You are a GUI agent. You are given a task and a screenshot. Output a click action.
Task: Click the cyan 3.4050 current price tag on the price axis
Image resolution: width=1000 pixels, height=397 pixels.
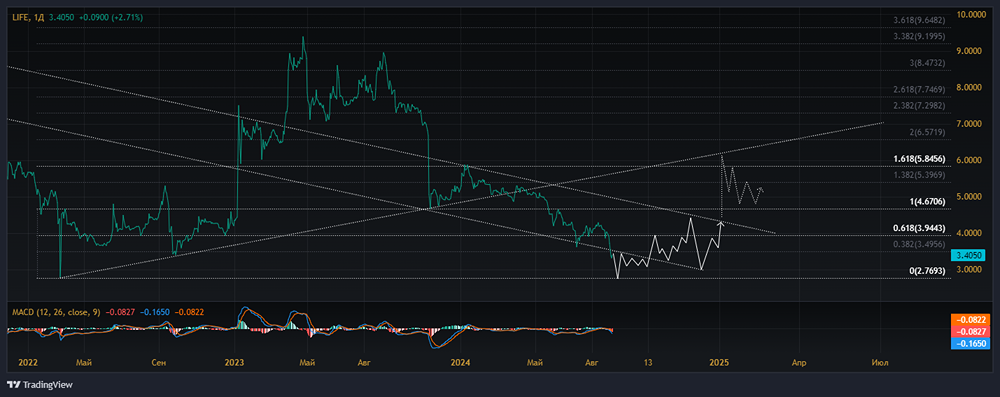[968, 255]
